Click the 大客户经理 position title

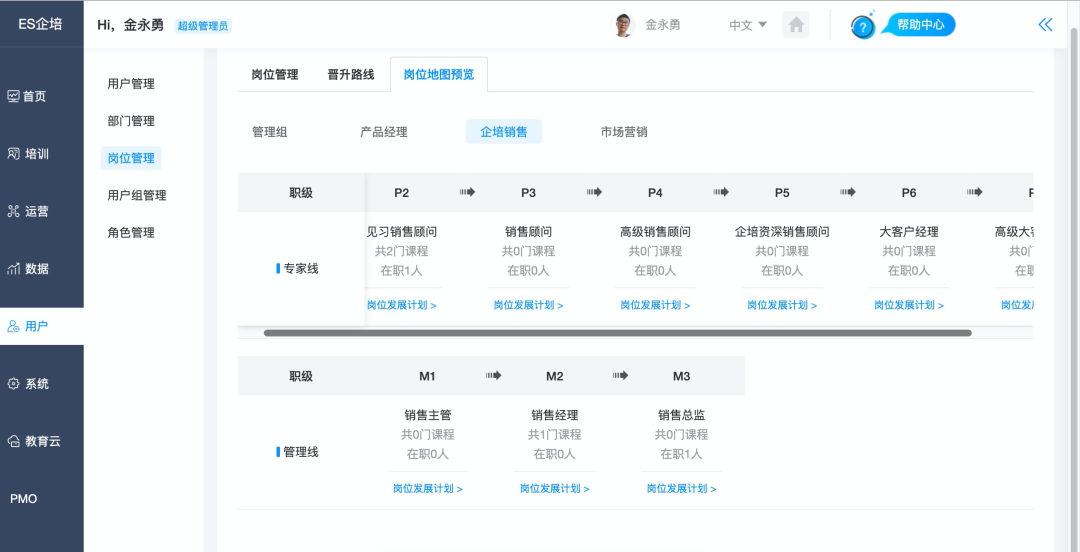pyautogui.click(x=908, y=232)
